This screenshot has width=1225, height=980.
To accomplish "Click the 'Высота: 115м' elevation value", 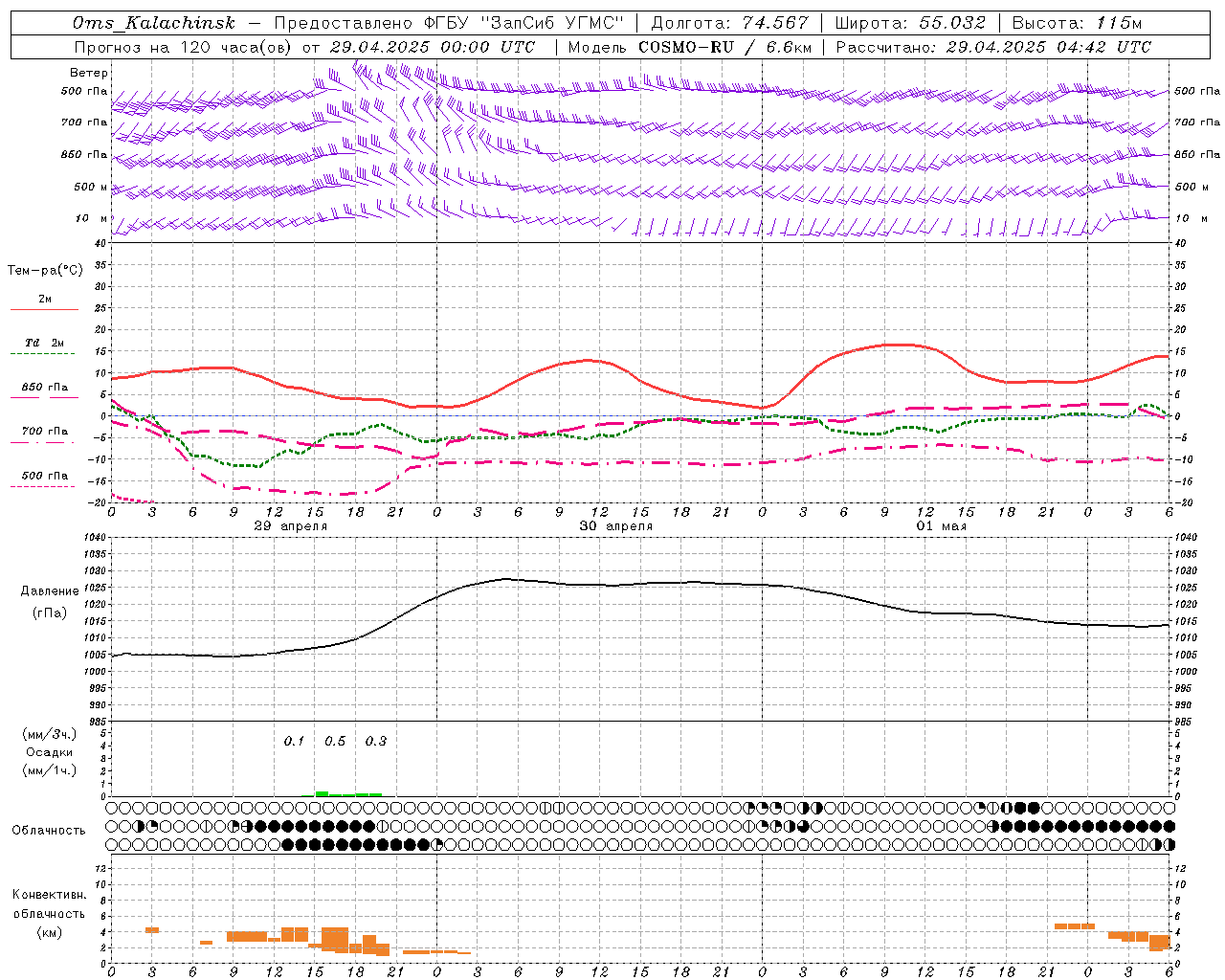I will click(1077, 23).
